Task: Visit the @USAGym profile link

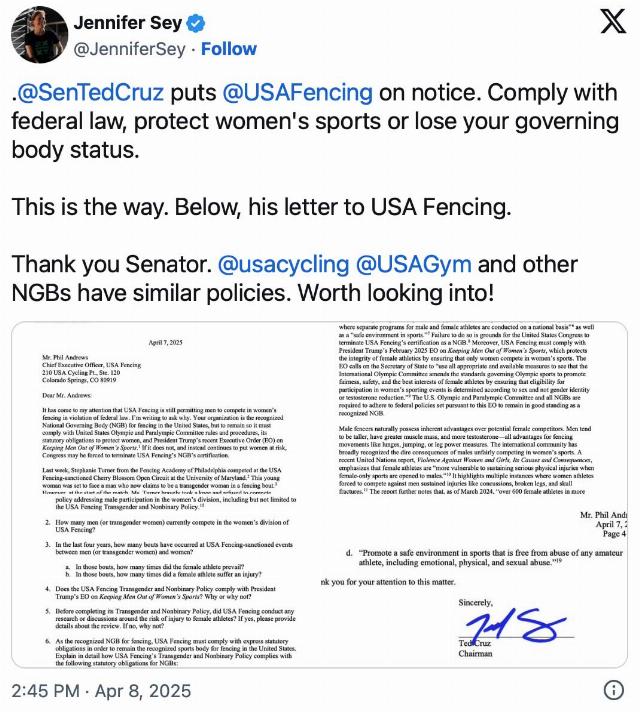Action: tap(414, 265)
